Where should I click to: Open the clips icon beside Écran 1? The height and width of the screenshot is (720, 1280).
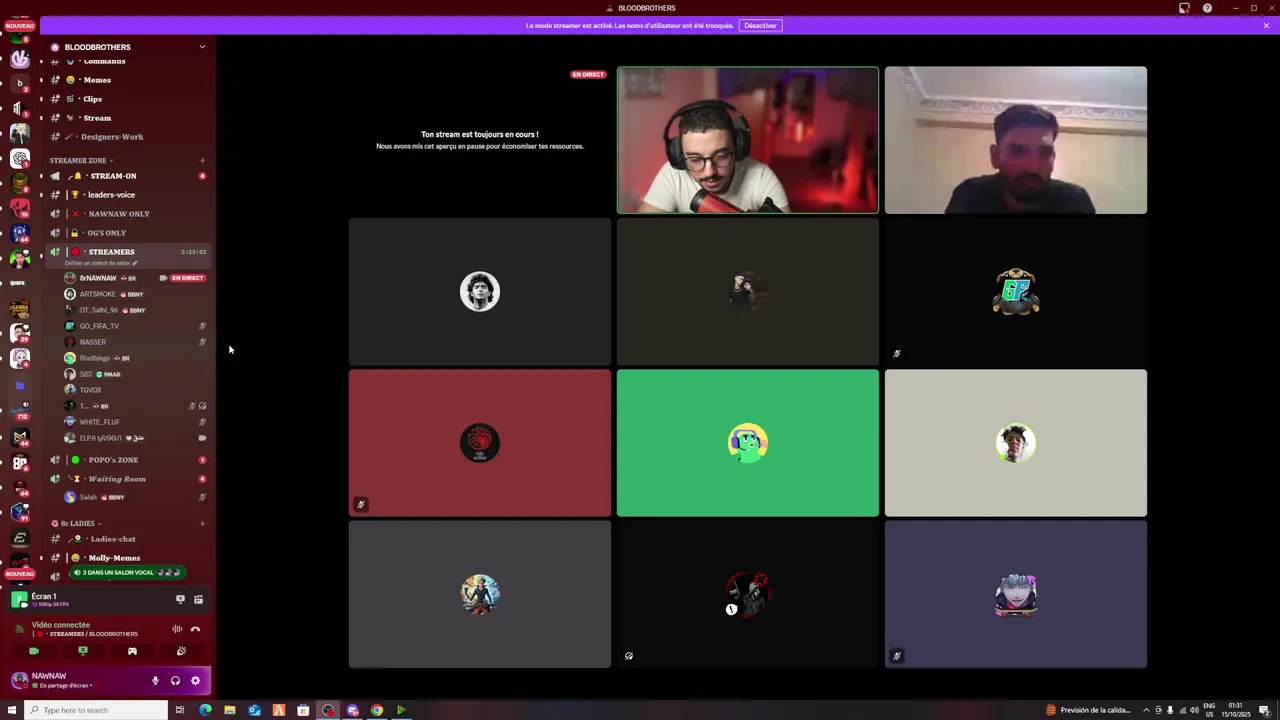198,599
